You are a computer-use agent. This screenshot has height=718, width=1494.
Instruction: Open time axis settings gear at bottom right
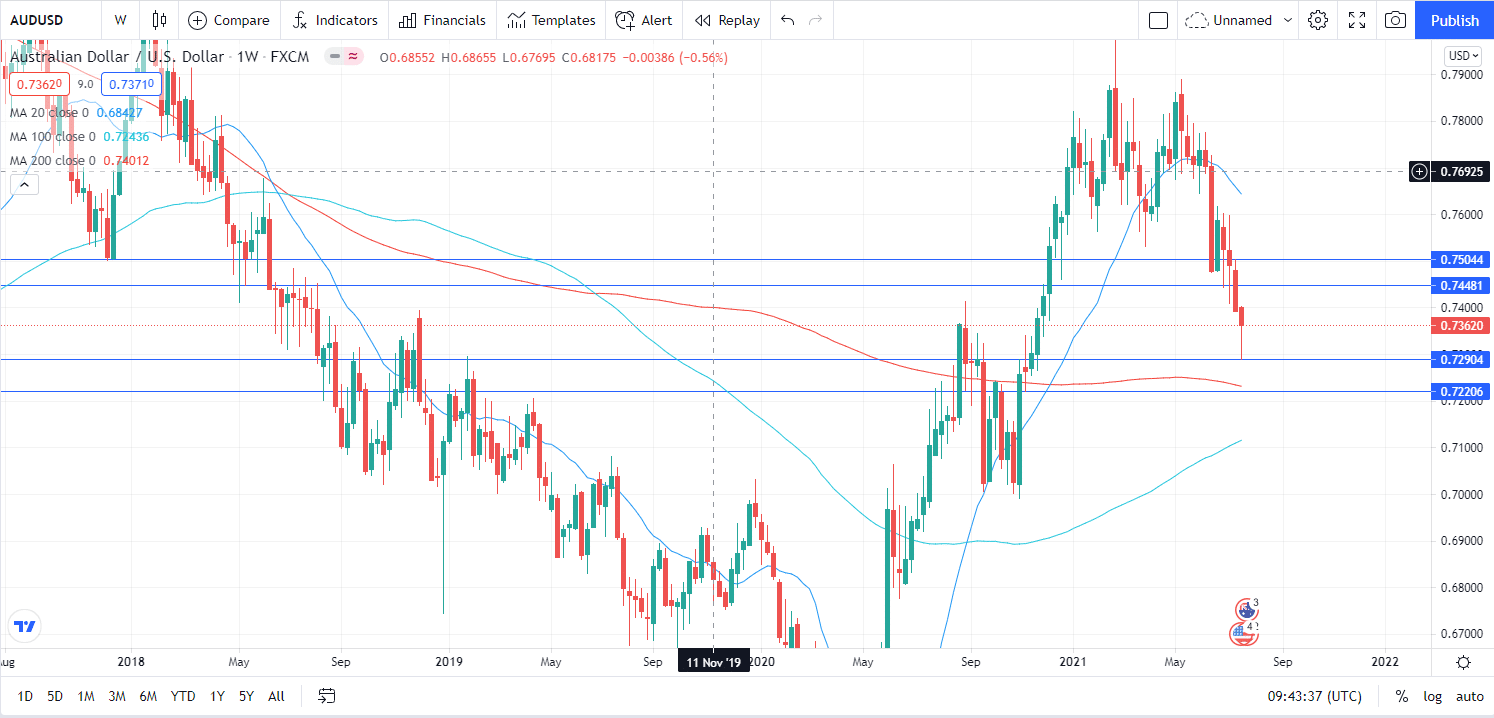(x=1463, y=662)
